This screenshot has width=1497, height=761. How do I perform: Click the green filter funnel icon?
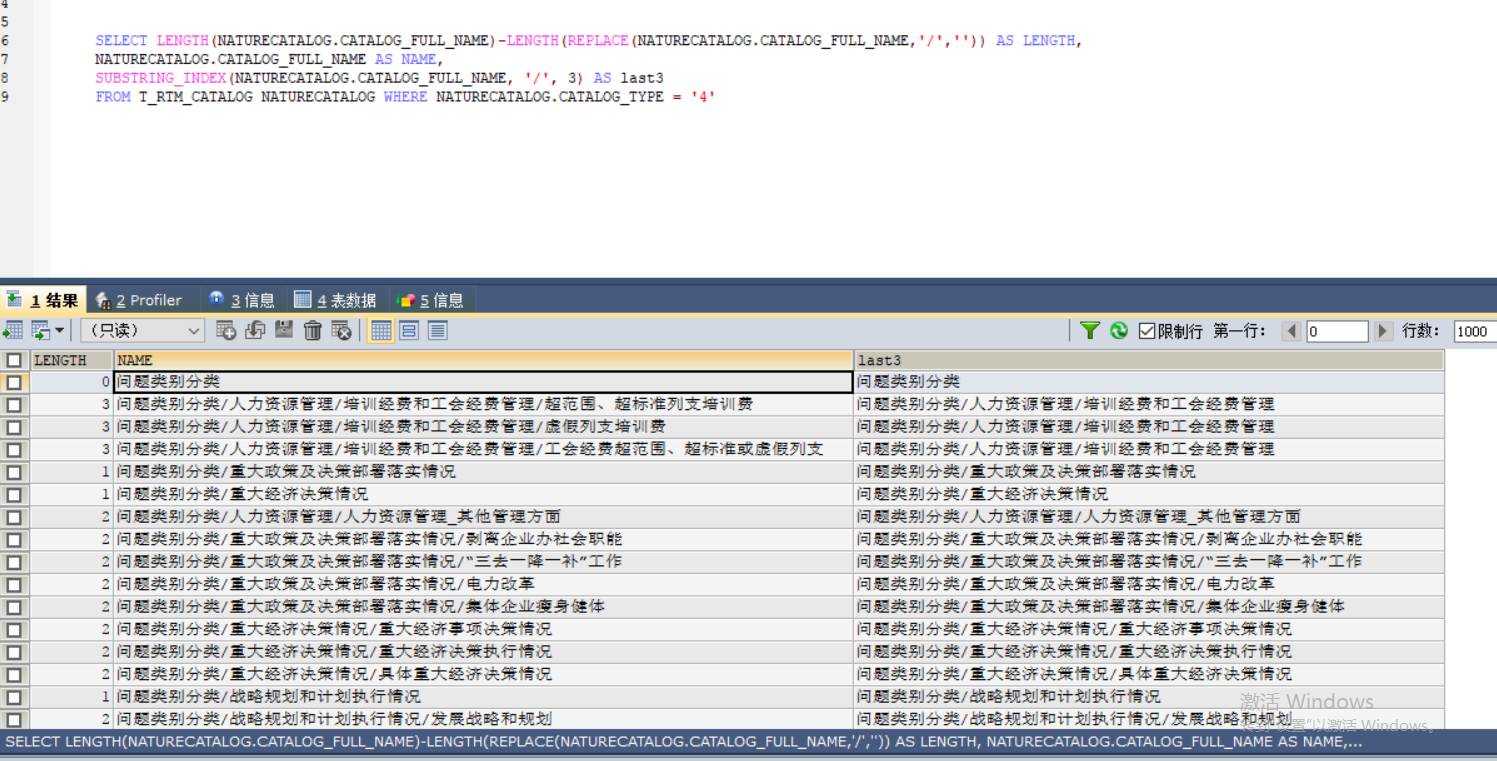tap(1090, 330)
